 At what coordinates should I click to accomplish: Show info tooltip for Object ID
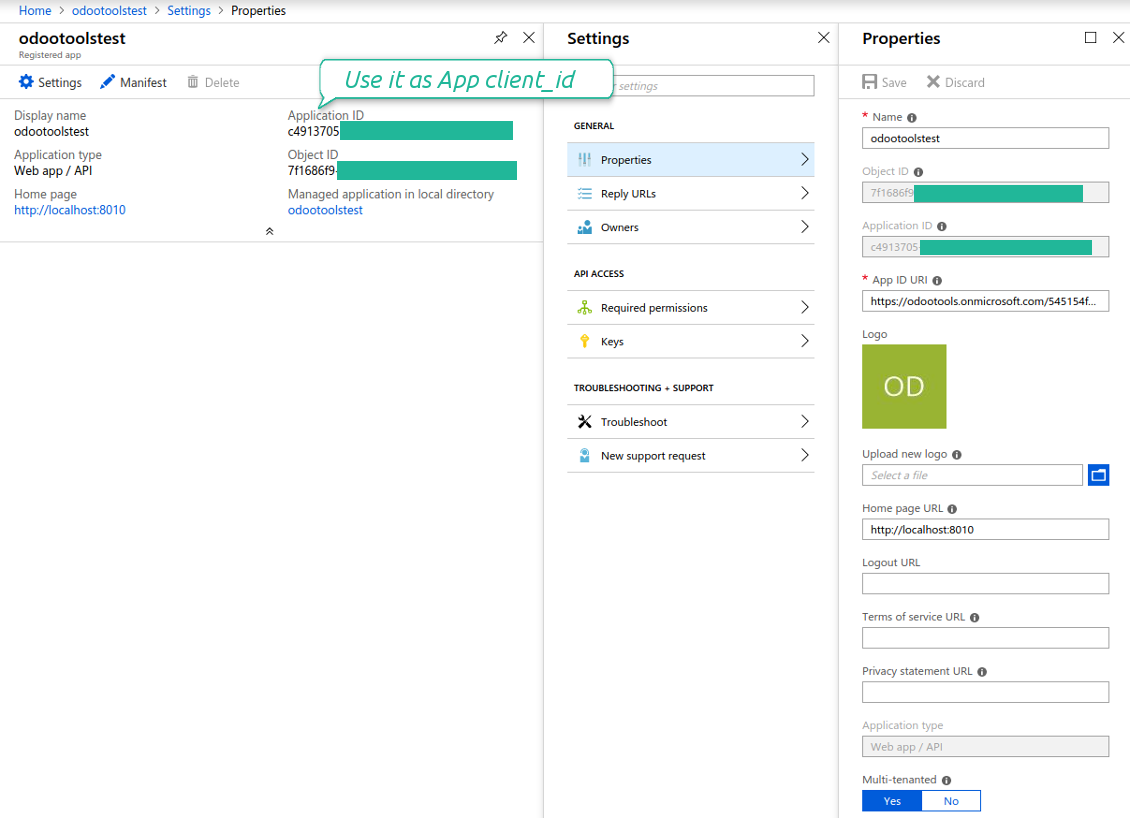coord(918,172)
